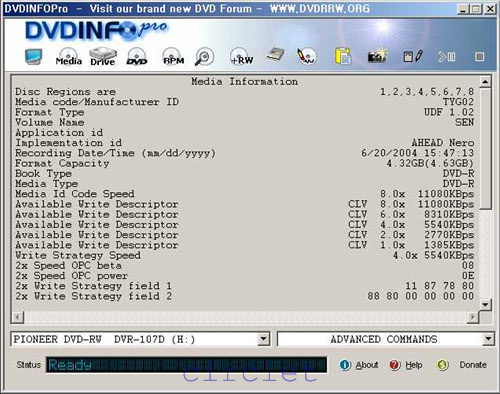Open the PIONEER DVD-RW drive dropdown
The height and width of the screenshot is (394, 500).
(x=264, y=339)
